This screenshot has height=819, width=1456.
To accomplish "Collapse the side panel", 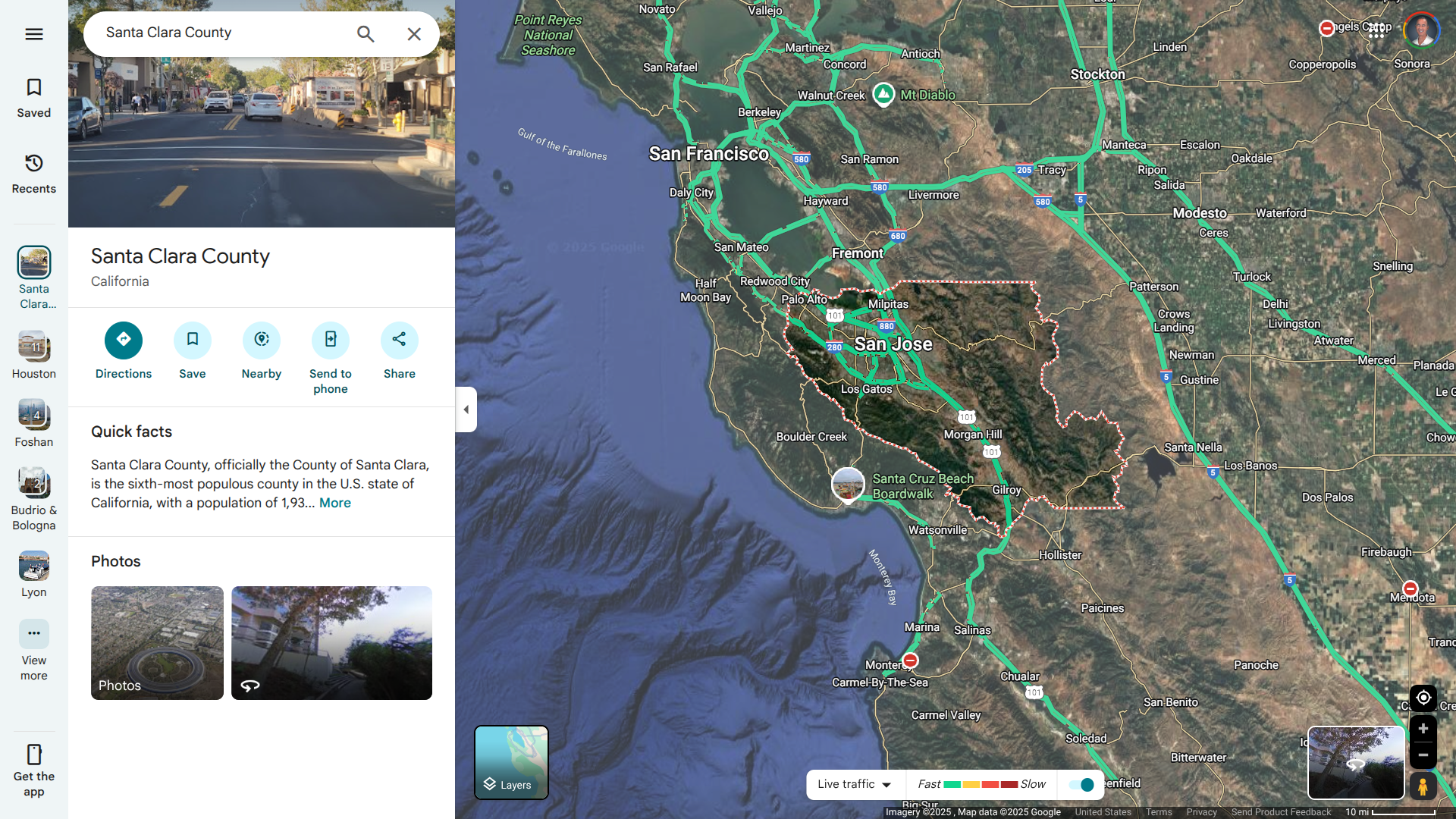I will coord(466,409).
